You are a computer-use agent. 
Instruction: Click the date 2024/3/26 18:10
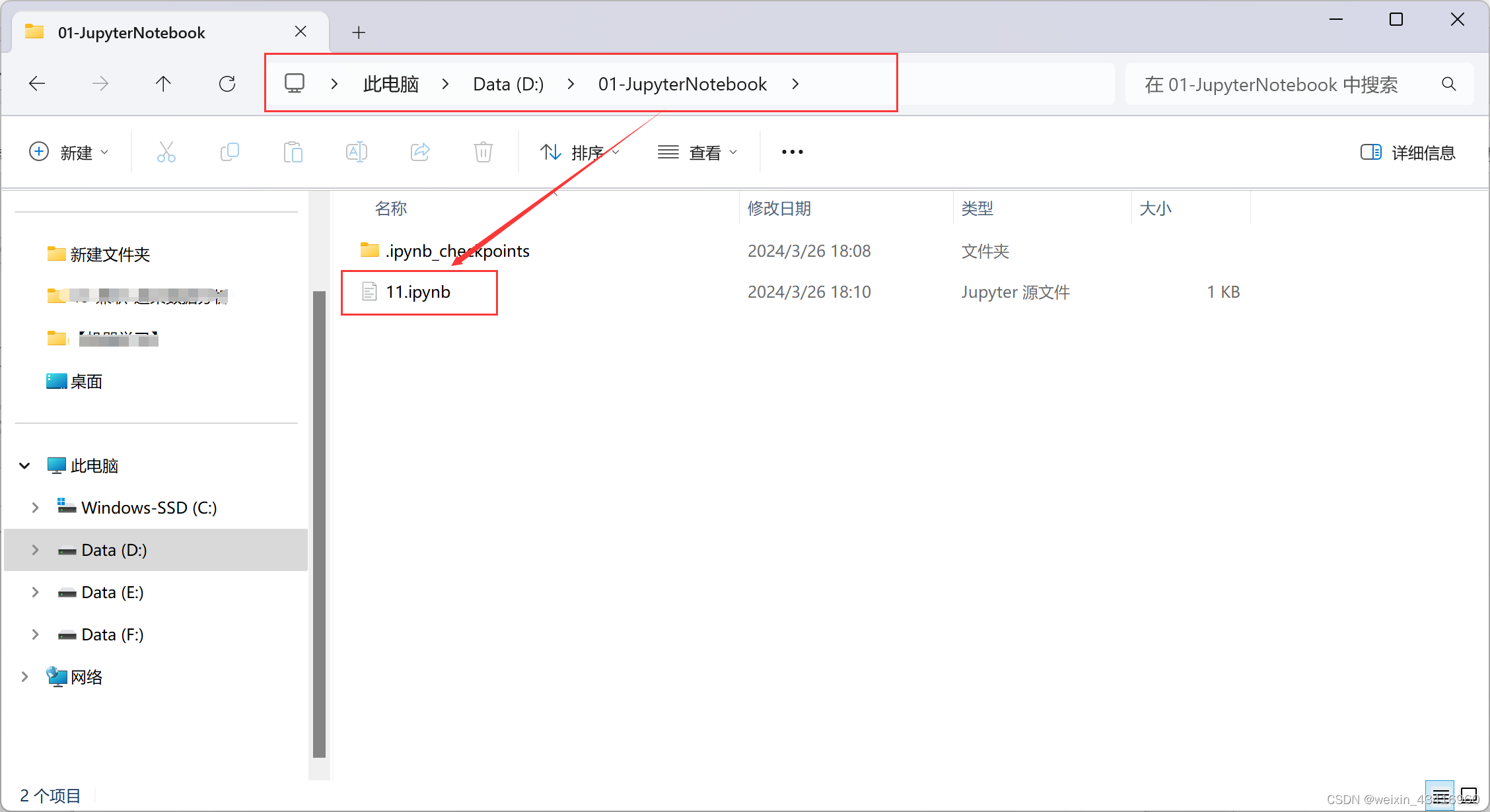pyautogui.click(x=809, y=292)
